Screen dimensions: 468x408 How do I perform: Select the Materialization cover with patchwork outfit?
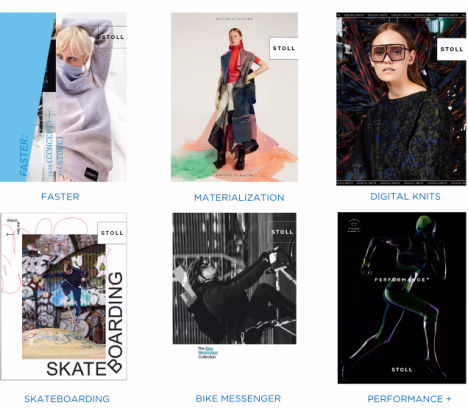(x=234, y=97)
